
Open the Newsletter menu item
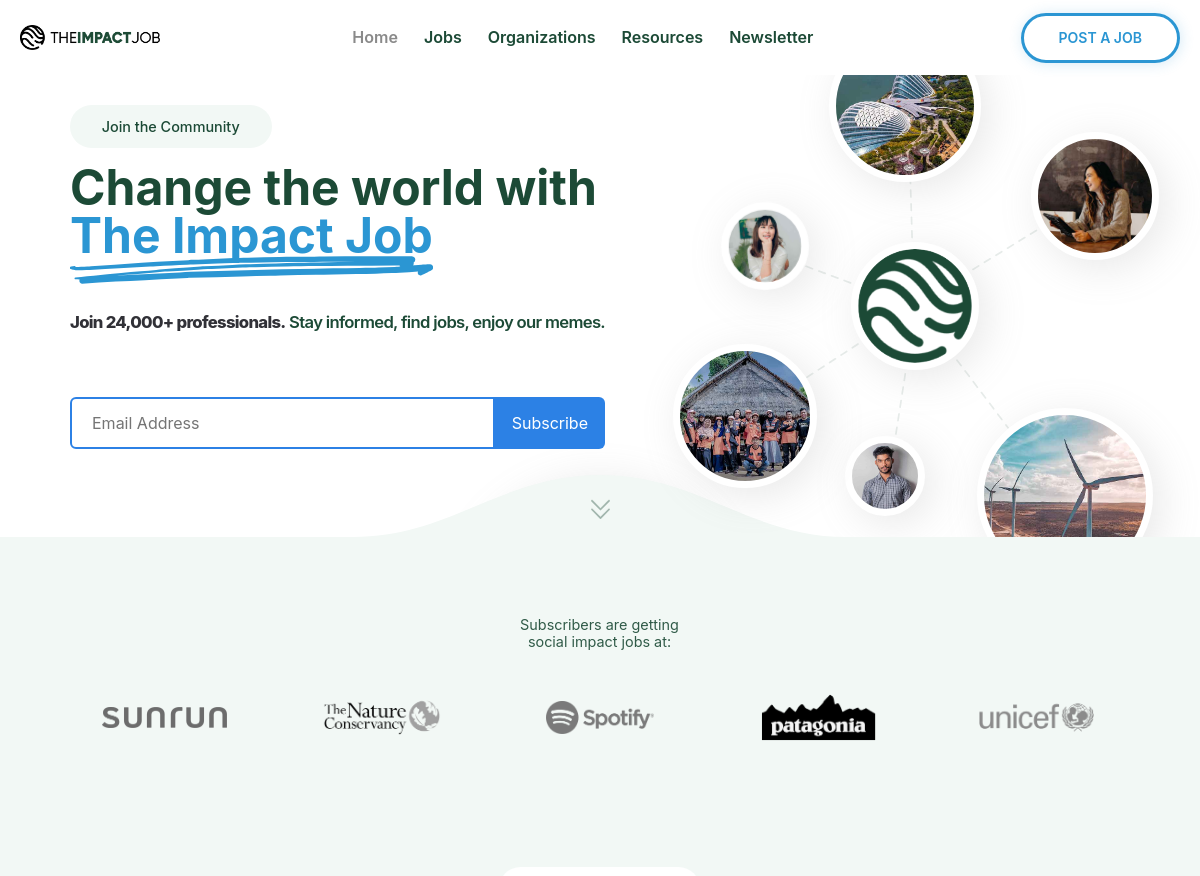pyautogui.click(x=771, y=37)
